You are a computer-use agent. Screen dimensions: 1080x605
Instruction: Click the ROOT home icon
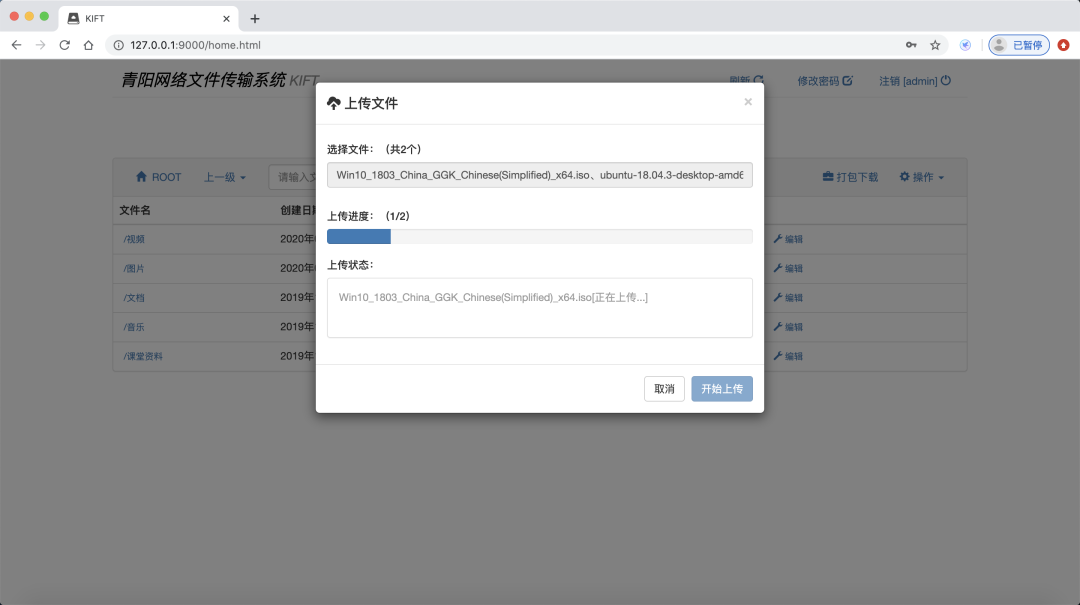[x=143, y=176]
